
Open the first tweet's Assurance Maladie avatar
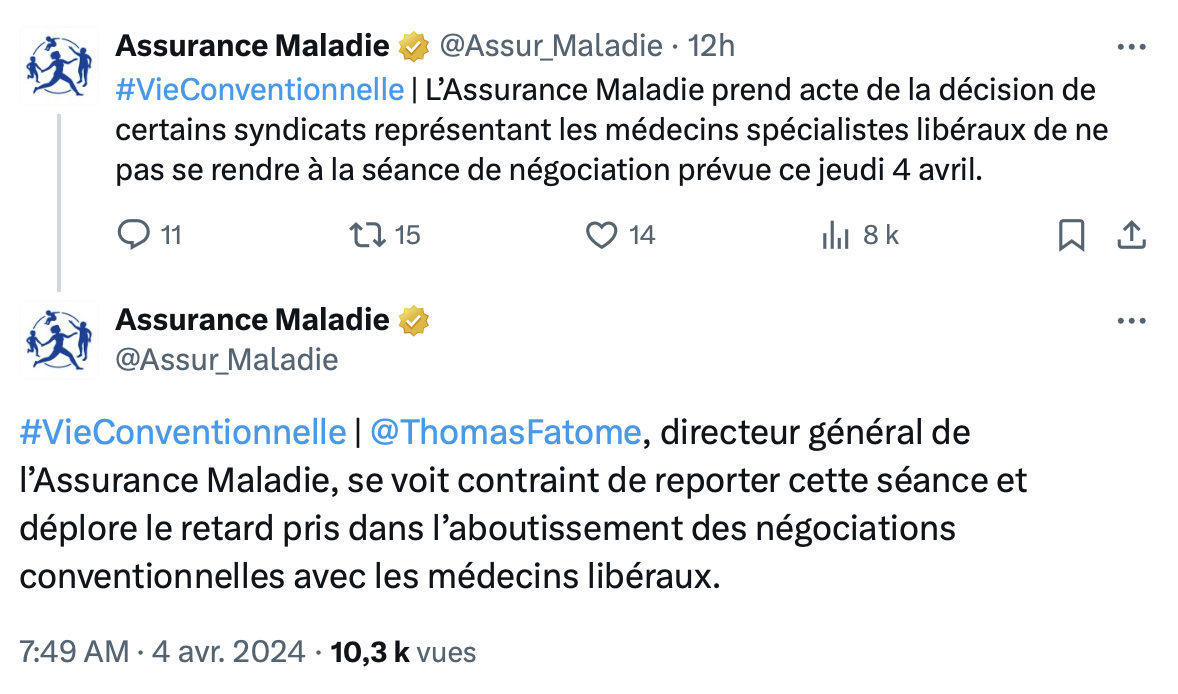pos(59,66)
